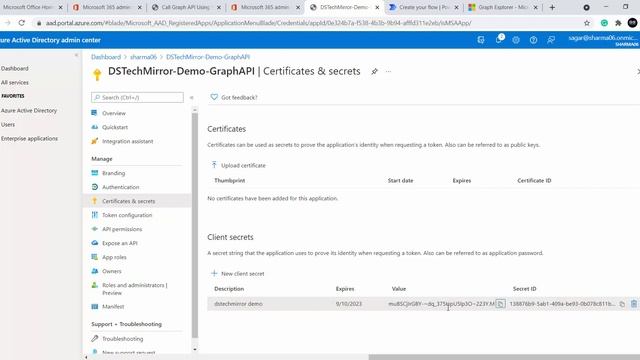640x360 pixels.
Task: Click the app menu scroll down arrow
Action: [195, 349]
